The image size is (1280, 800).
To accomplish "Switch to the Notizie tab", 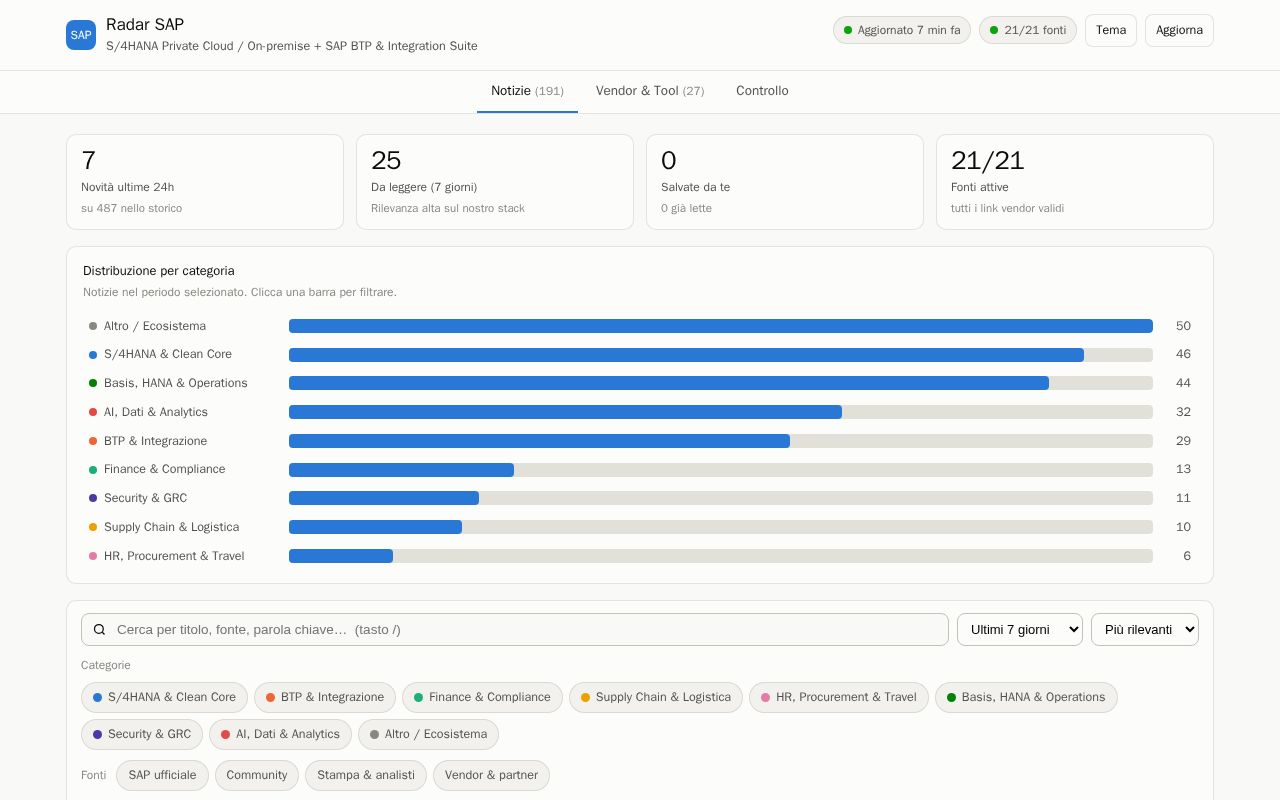I will (527, 91).
